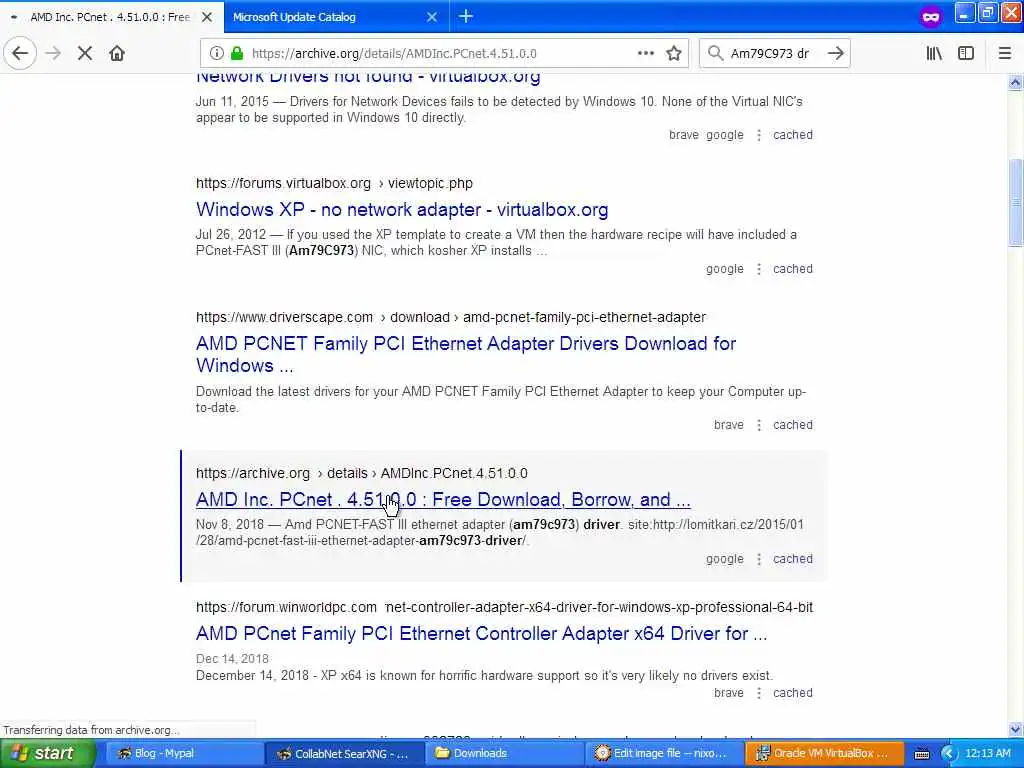Open cached copy of winworldpc result
Viewport: 1024px width, 768px height.
tap(793, 692)
